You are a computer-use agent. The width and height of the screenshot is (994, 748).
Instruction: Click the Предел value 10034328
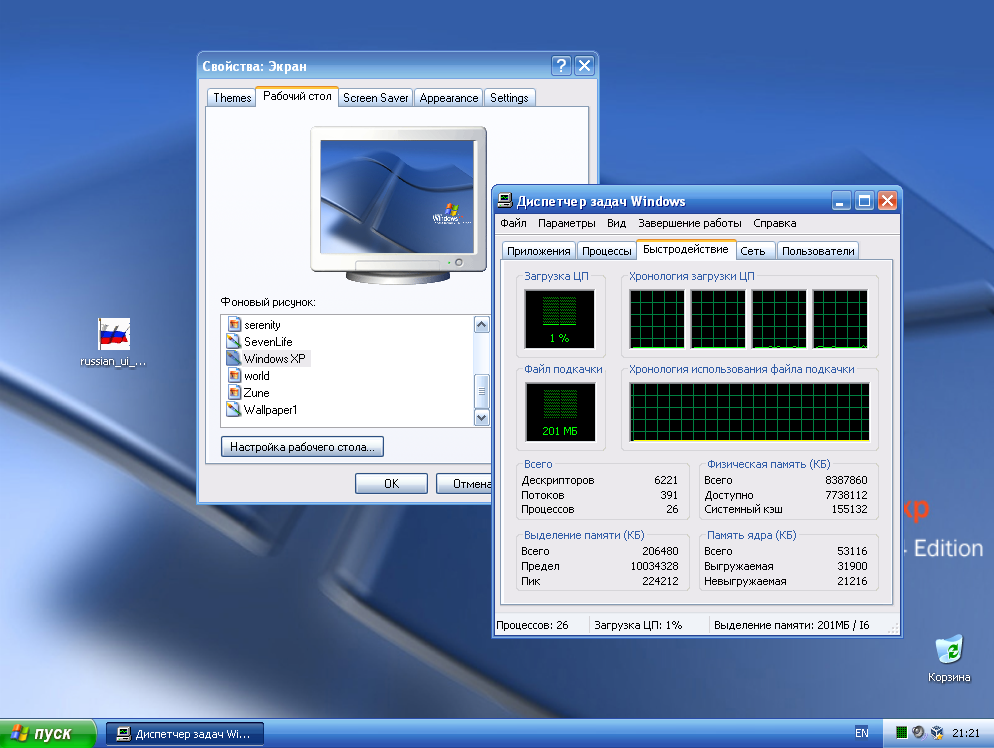pyautogui.click(x=654, y=565)
